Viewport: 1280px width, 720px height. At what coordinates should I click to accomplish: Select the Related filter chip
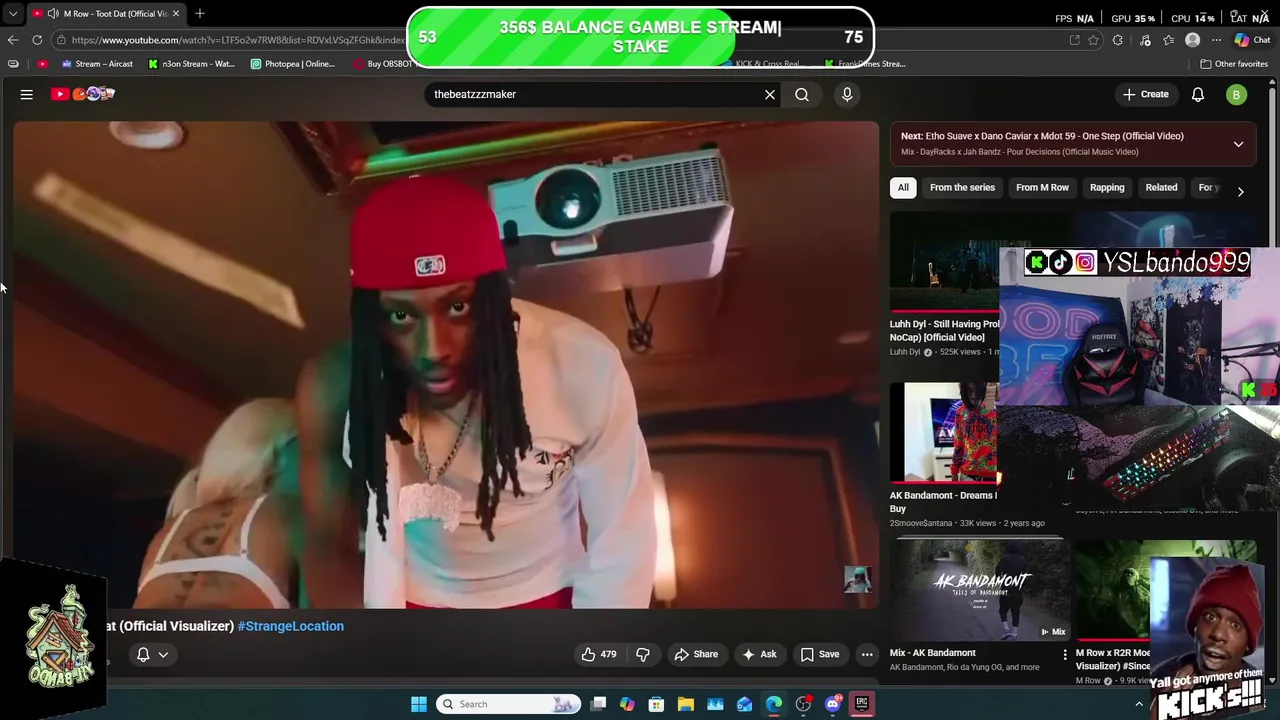[1161, 187]
